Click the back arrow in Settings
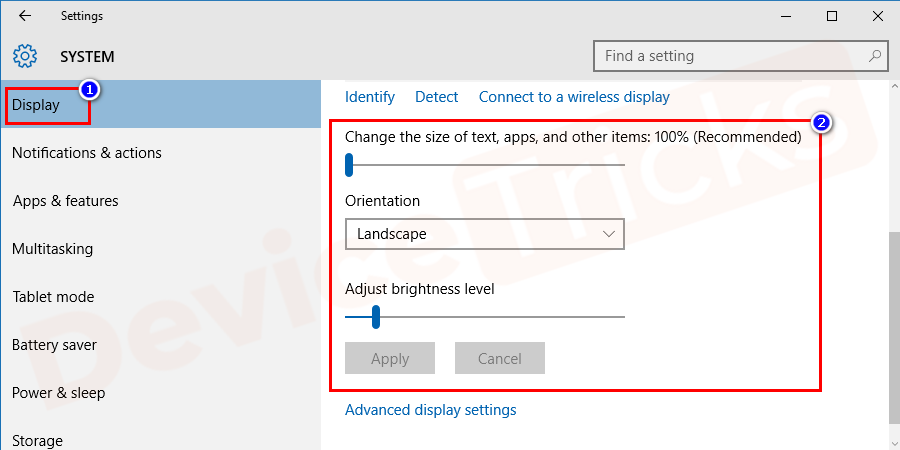Screen dimensions: 900x450 [25, 16]
